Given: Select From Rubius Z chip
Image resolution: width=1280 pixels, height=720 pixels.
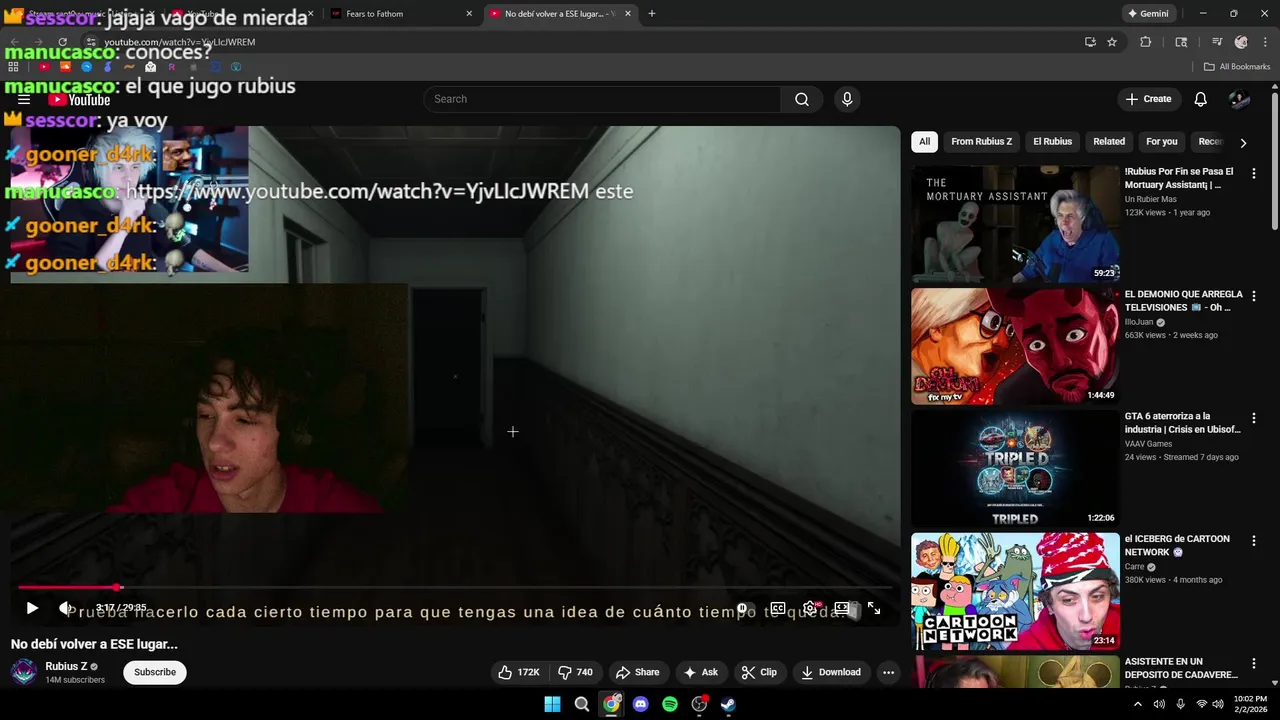Looking at the screenshot, I should pyautogui.click(x=981, y=141).
